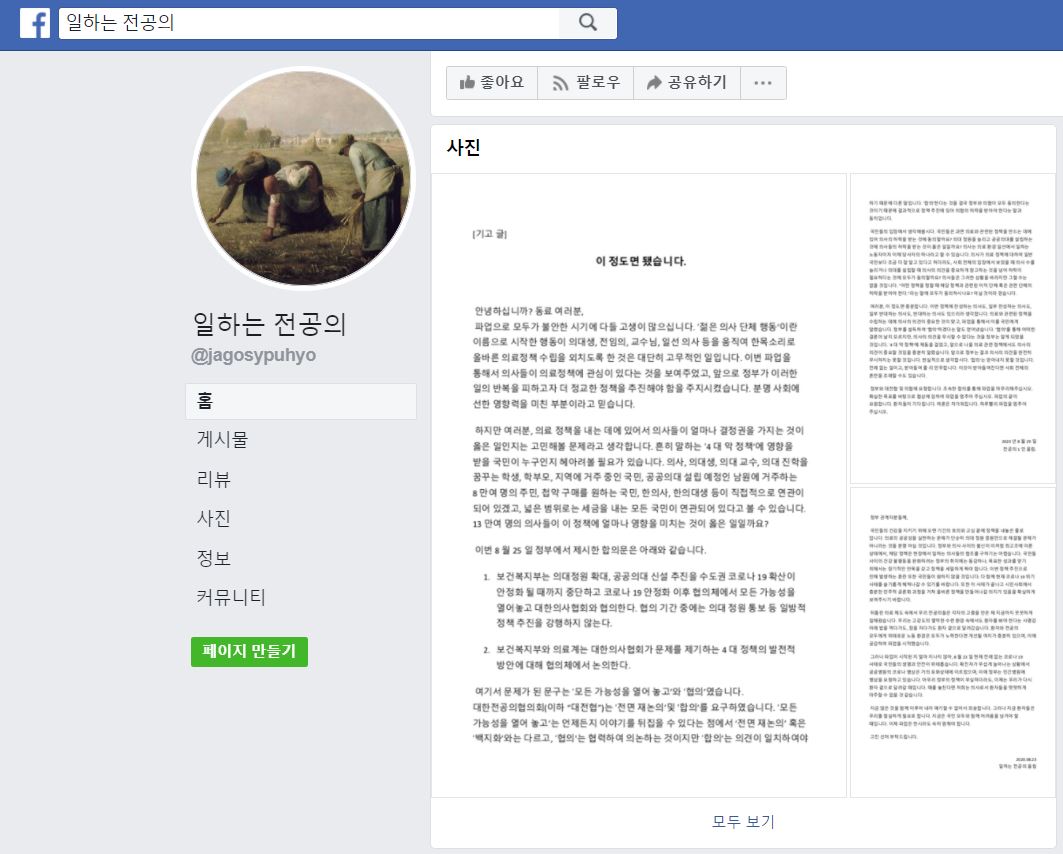This screenshot has width=1063, height=854.
Task: Navigate to 커뮤니티 in the sidebar
Action: [231, 597]
